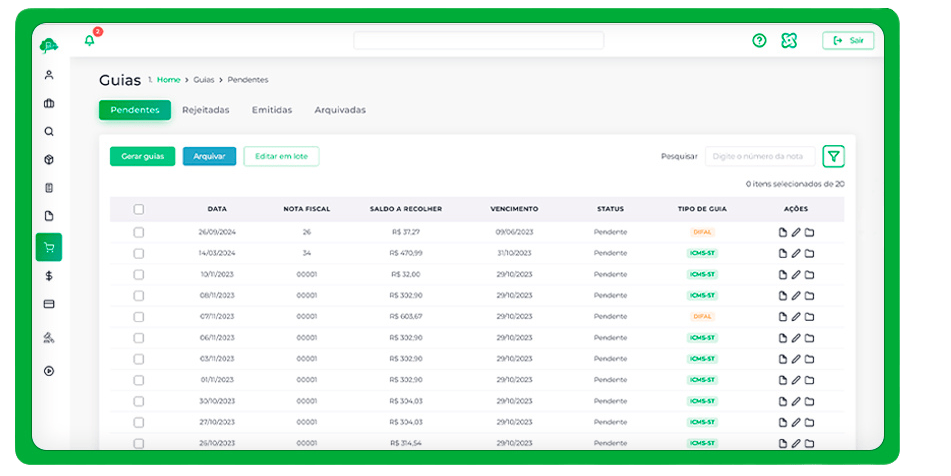Check the 03/11/2023 row checkbox
Screen dimensions: 951x476
(x=139, y=359)
